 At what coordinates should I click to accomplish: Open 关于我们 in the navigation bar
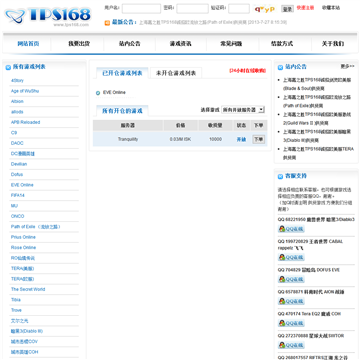[333, 44]
